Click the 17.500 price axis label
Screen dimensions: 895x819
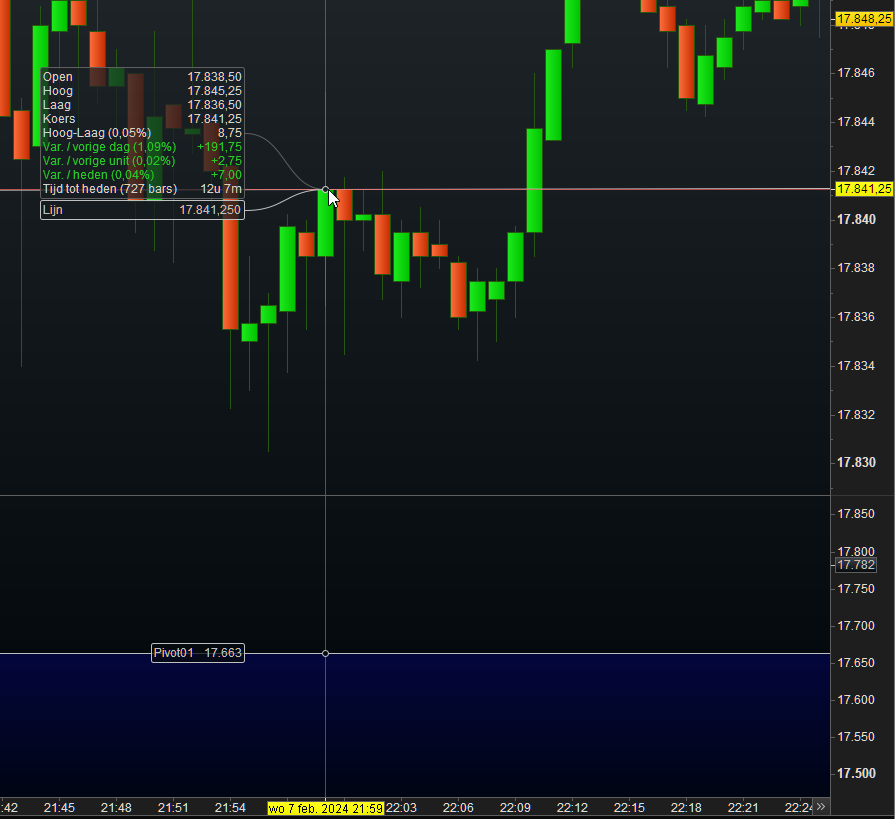[x=856, y=773]
